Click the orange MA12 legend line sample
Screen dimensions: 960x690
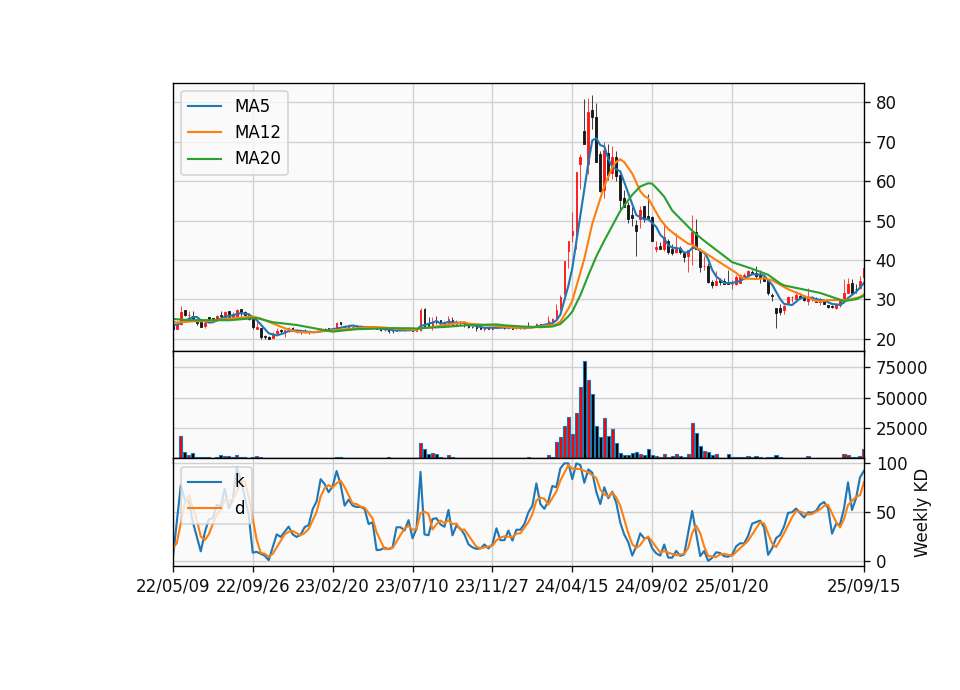(204, 132)
